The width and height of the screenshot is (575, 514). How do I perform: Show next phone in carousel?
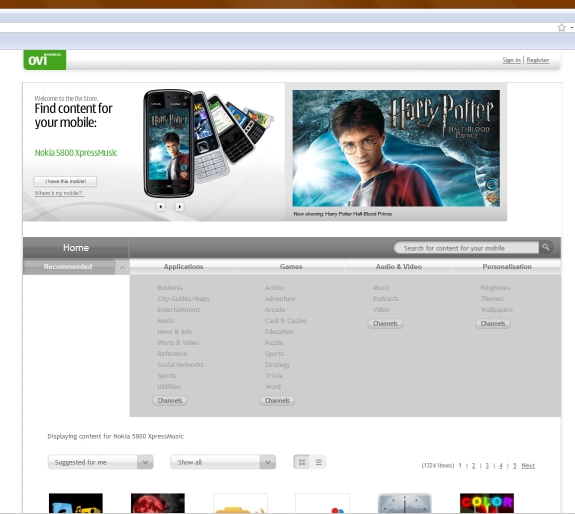point(179,207)
